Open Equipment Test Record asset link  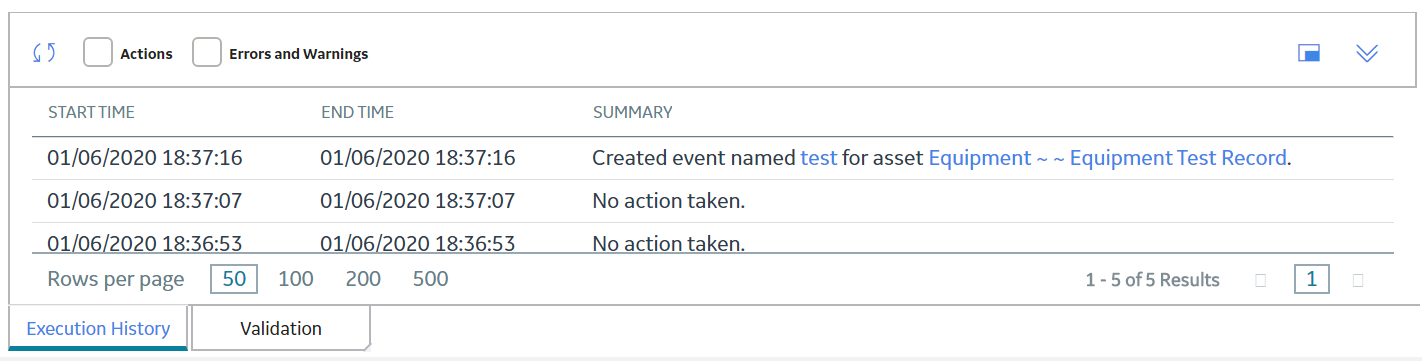pyautogui.click(x=1107, y=158)
